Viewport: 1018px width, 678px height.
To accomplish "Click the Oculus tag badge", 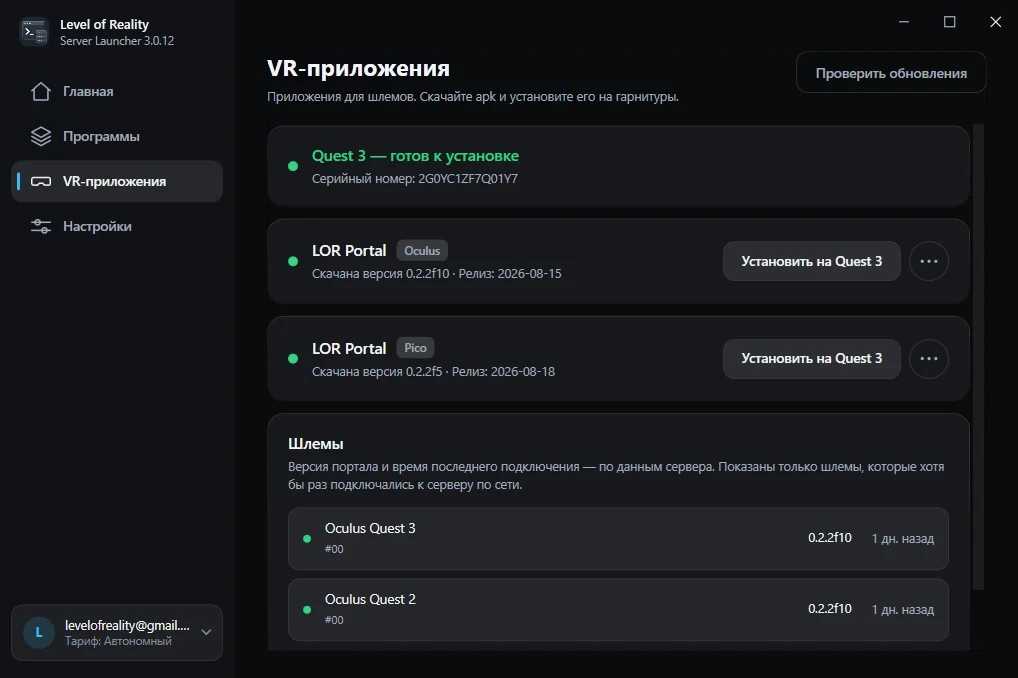I will pos(422,251).
